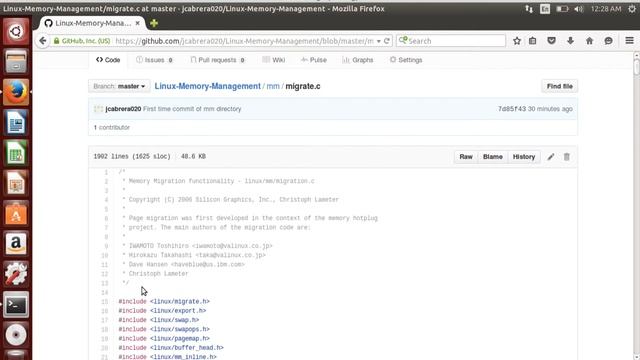This screenshot has height=360, width=640.
Task: Open the Firefox hamburger menu
Action: coord(629,41)
